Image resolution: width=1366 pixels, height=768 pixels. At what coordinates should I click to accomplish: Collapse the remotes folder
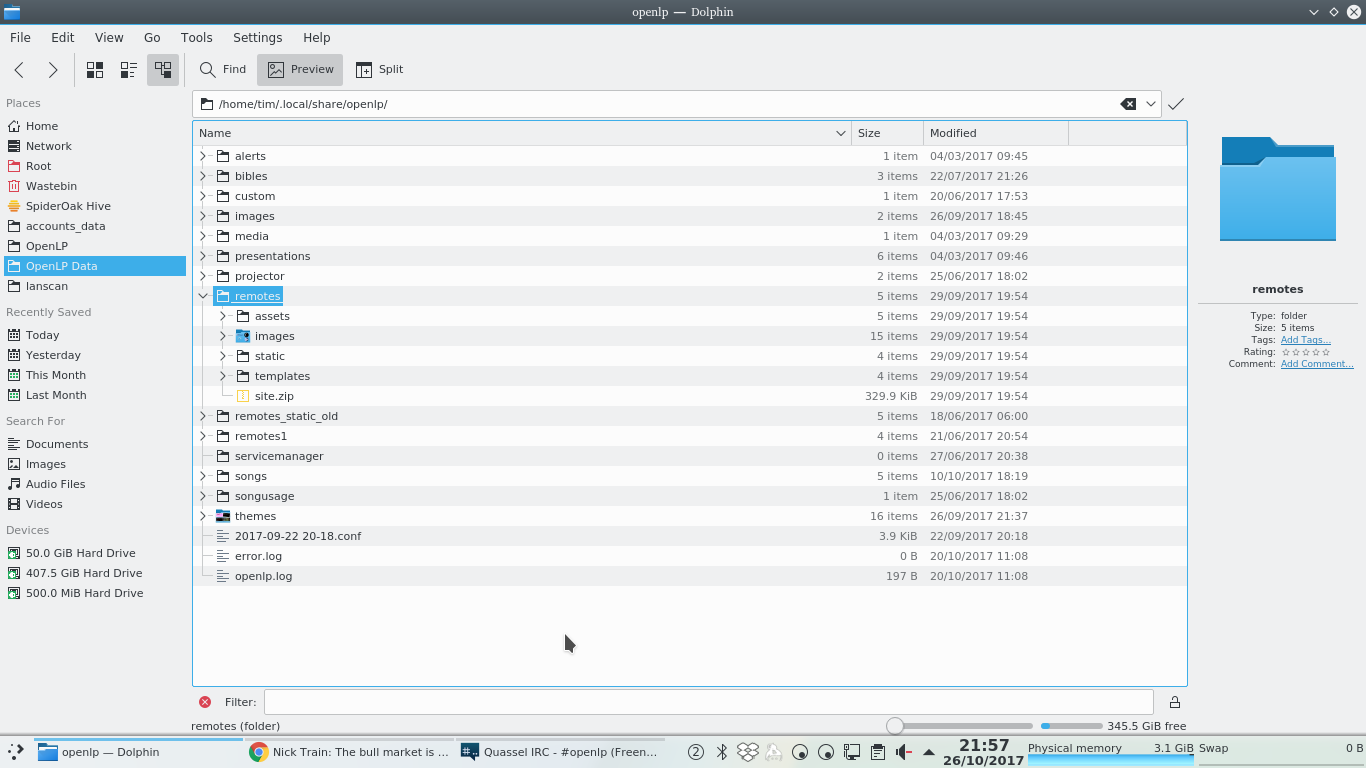coord(203,296)
